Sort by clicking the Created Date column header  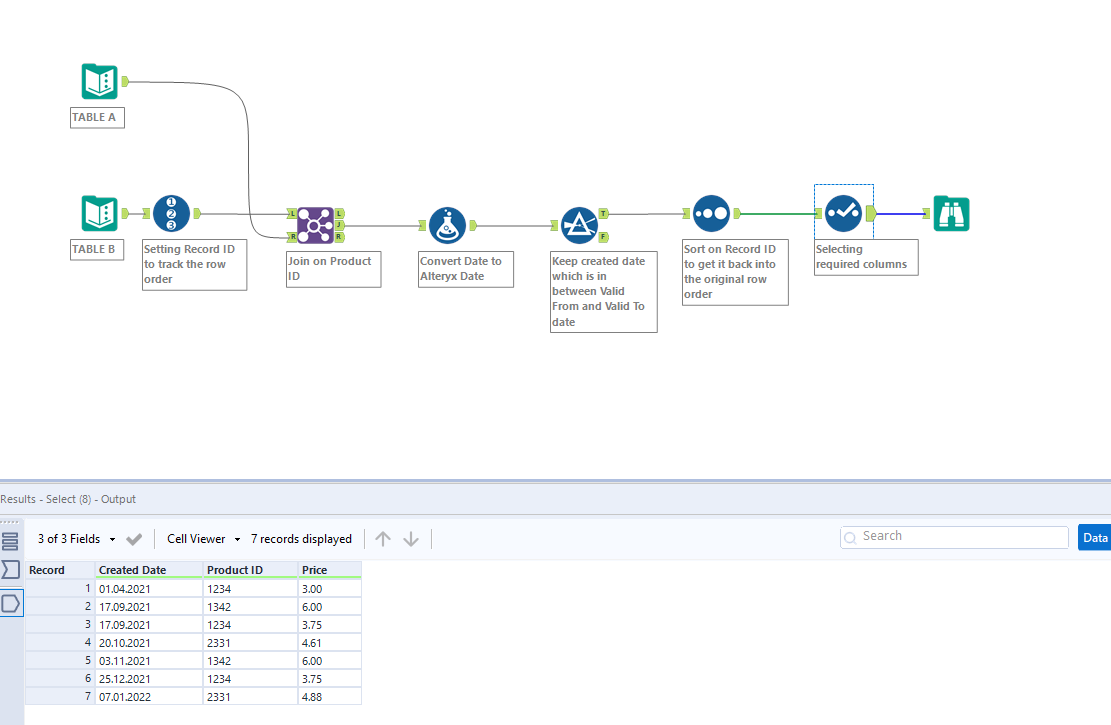coord(131,569)
